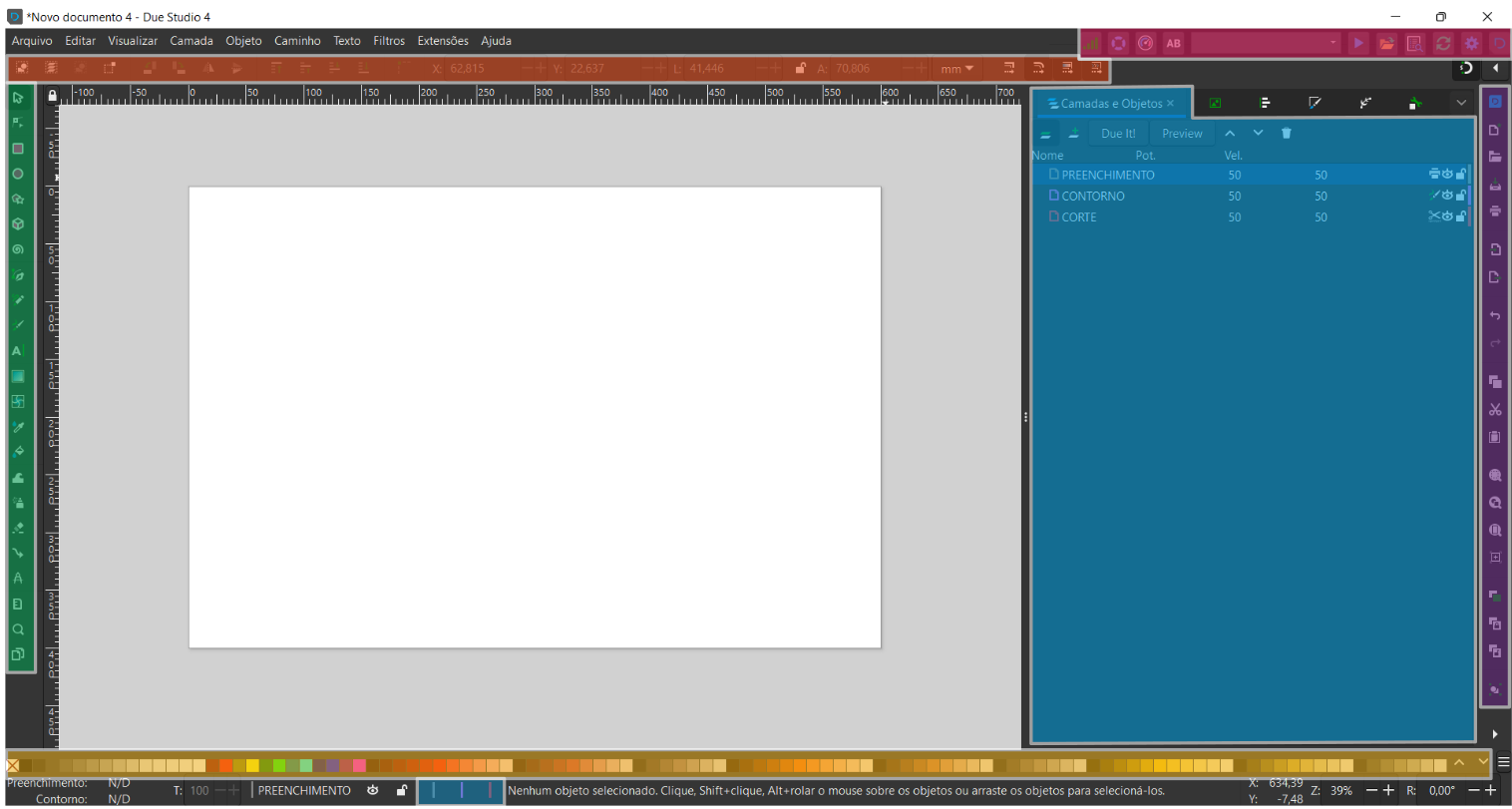The height and width of the screenshot is (809, 1512).
Task: Expand palette options menu at right end
Action: tap(1503, 763)
